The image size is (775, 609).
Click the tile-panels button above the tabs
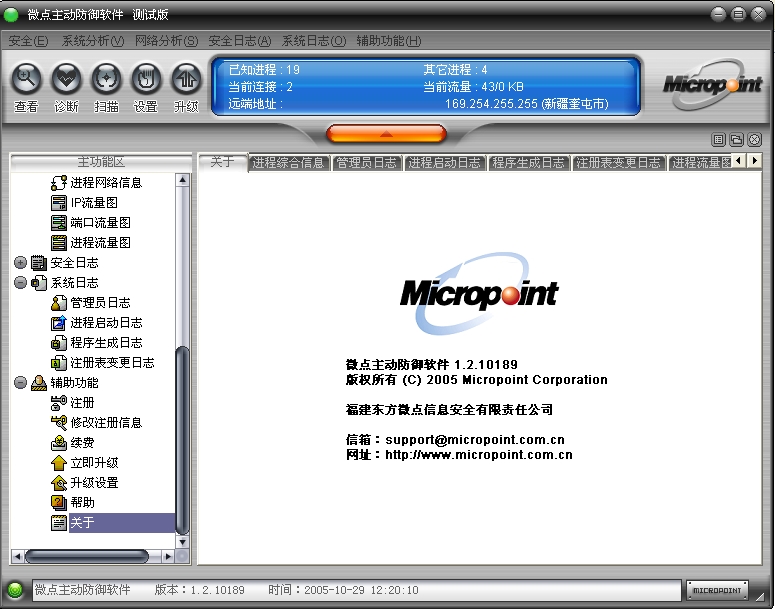pos(718,140)
